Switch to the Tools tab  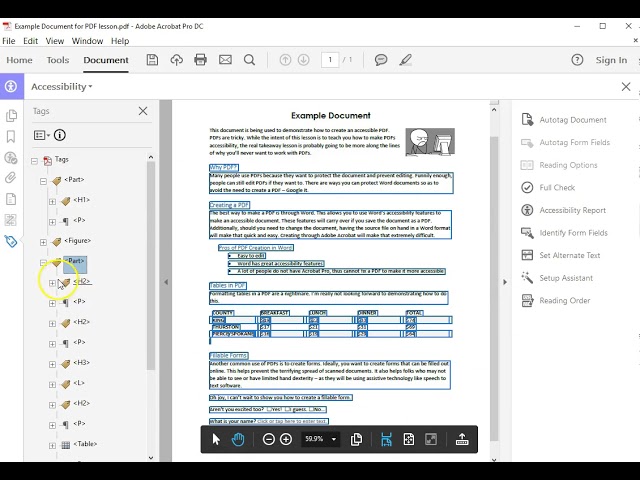(58, 60)
